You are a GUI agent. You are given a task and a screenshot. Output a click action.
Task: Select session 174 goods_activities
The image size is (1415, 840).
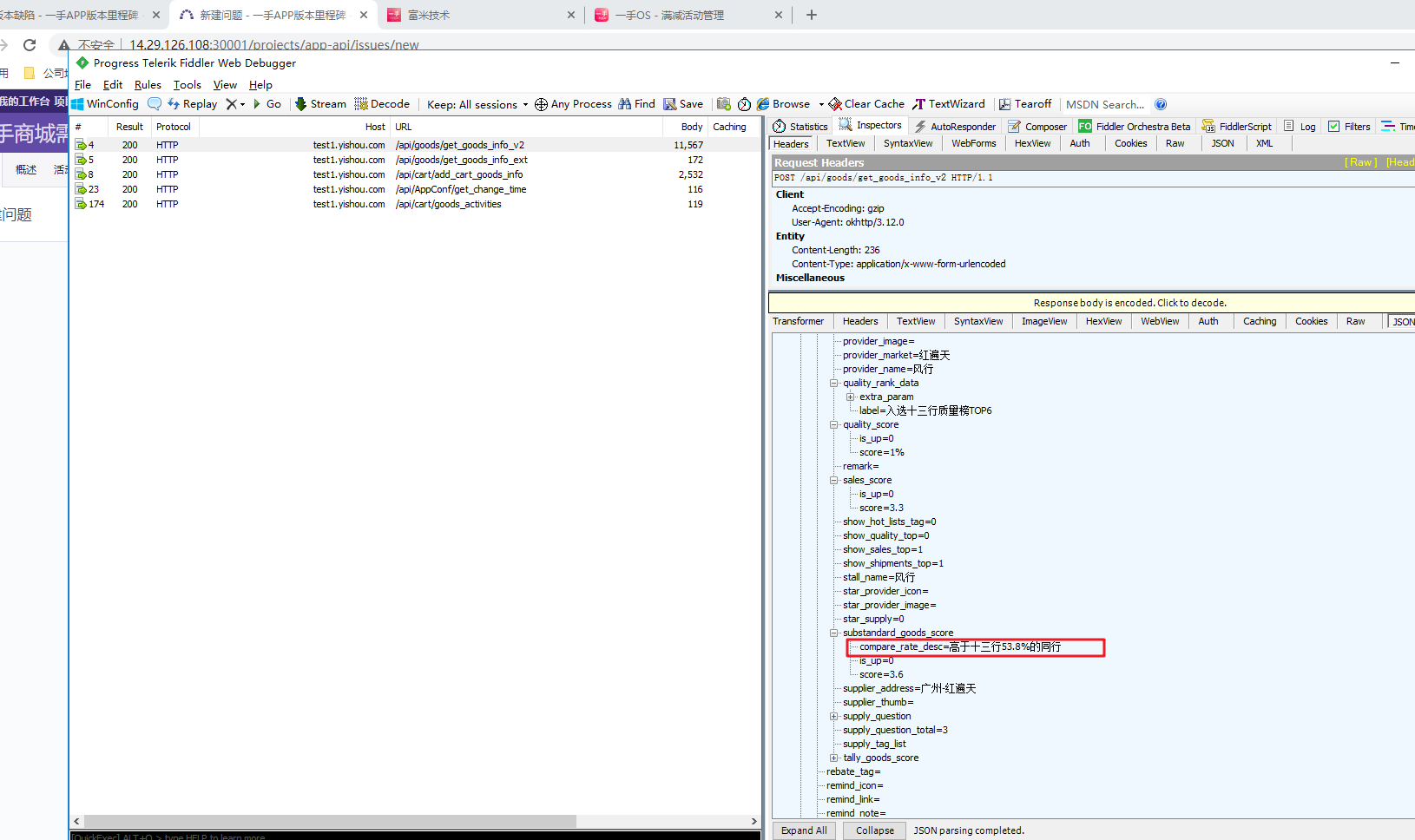pos(415,204)
